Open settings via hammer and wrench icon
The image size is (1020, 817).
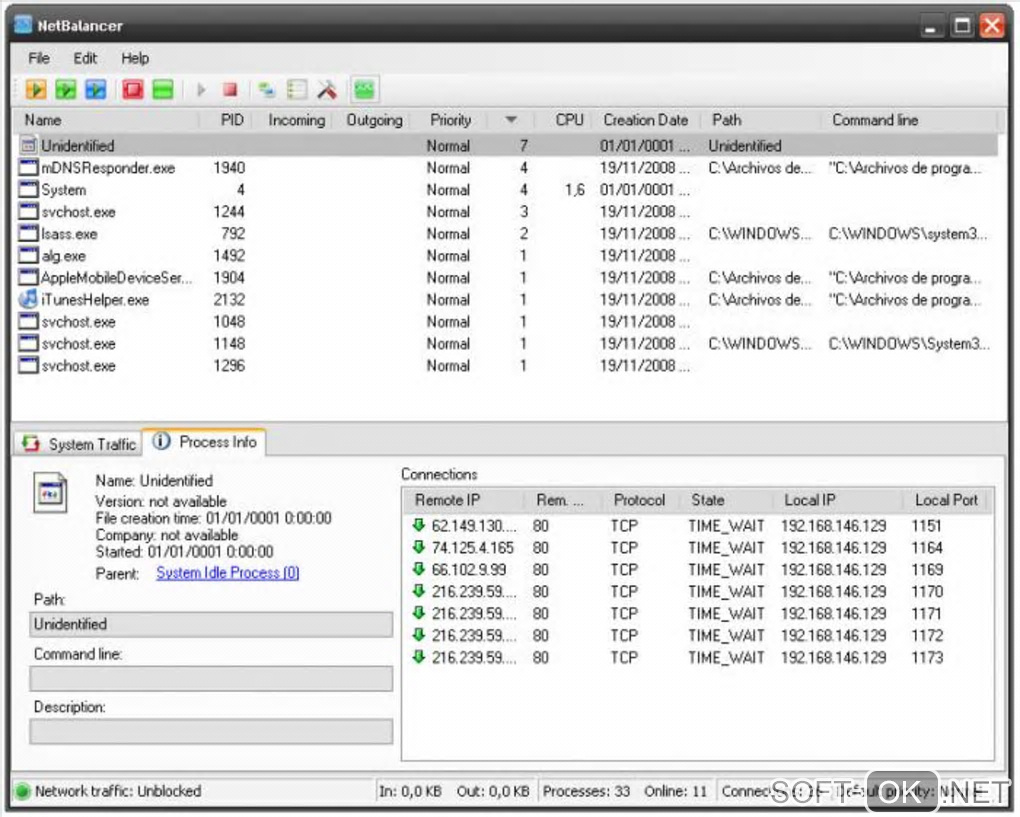coord(327,89)
